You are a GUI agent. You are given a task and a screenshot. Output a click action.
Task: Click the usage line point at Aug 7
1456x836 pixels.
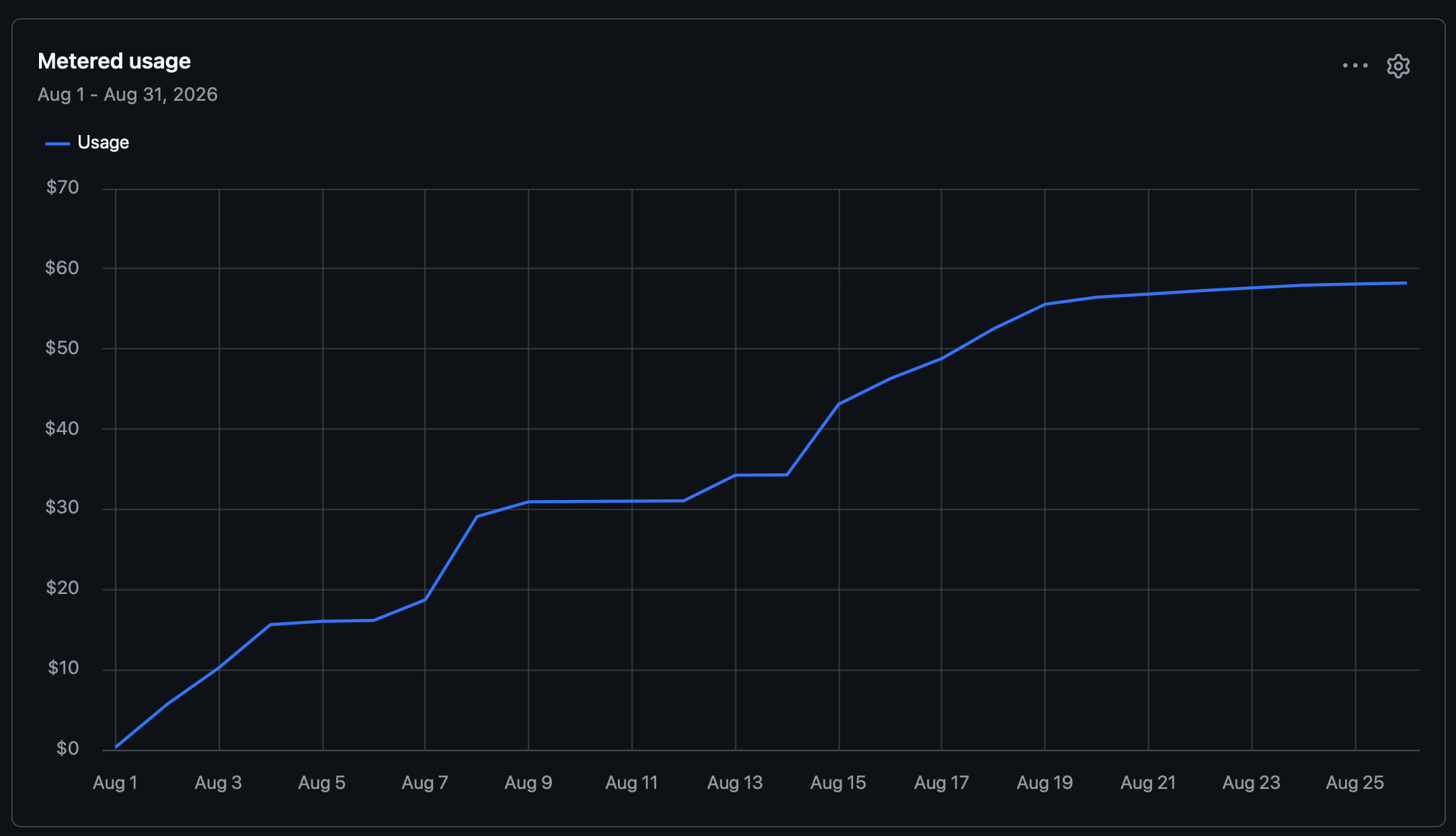(425, 599)
